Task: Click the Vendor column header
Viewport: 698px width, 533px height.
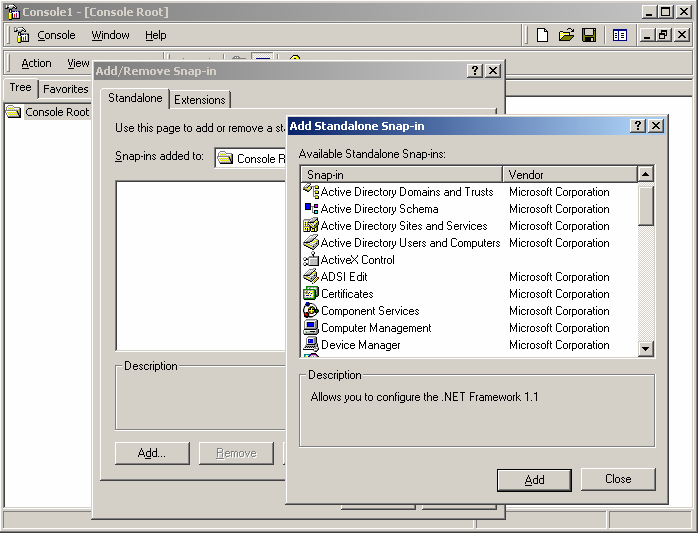Action: (570, 175)
